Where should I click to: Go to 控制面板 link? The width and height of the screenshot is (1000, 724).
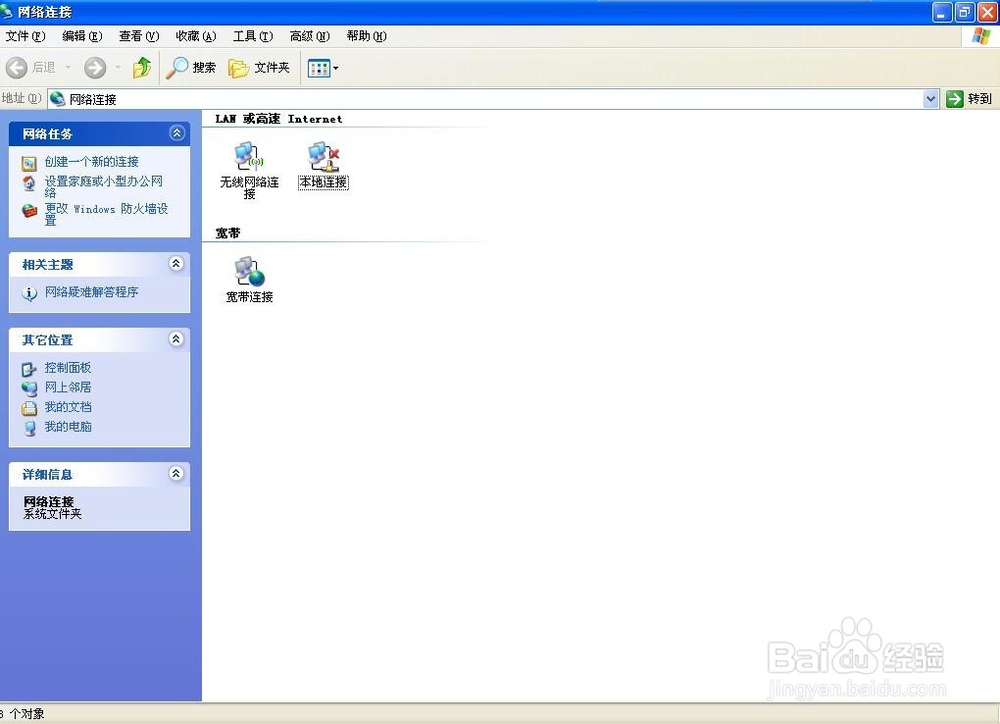pyautogui.click(x=68, y=368)
